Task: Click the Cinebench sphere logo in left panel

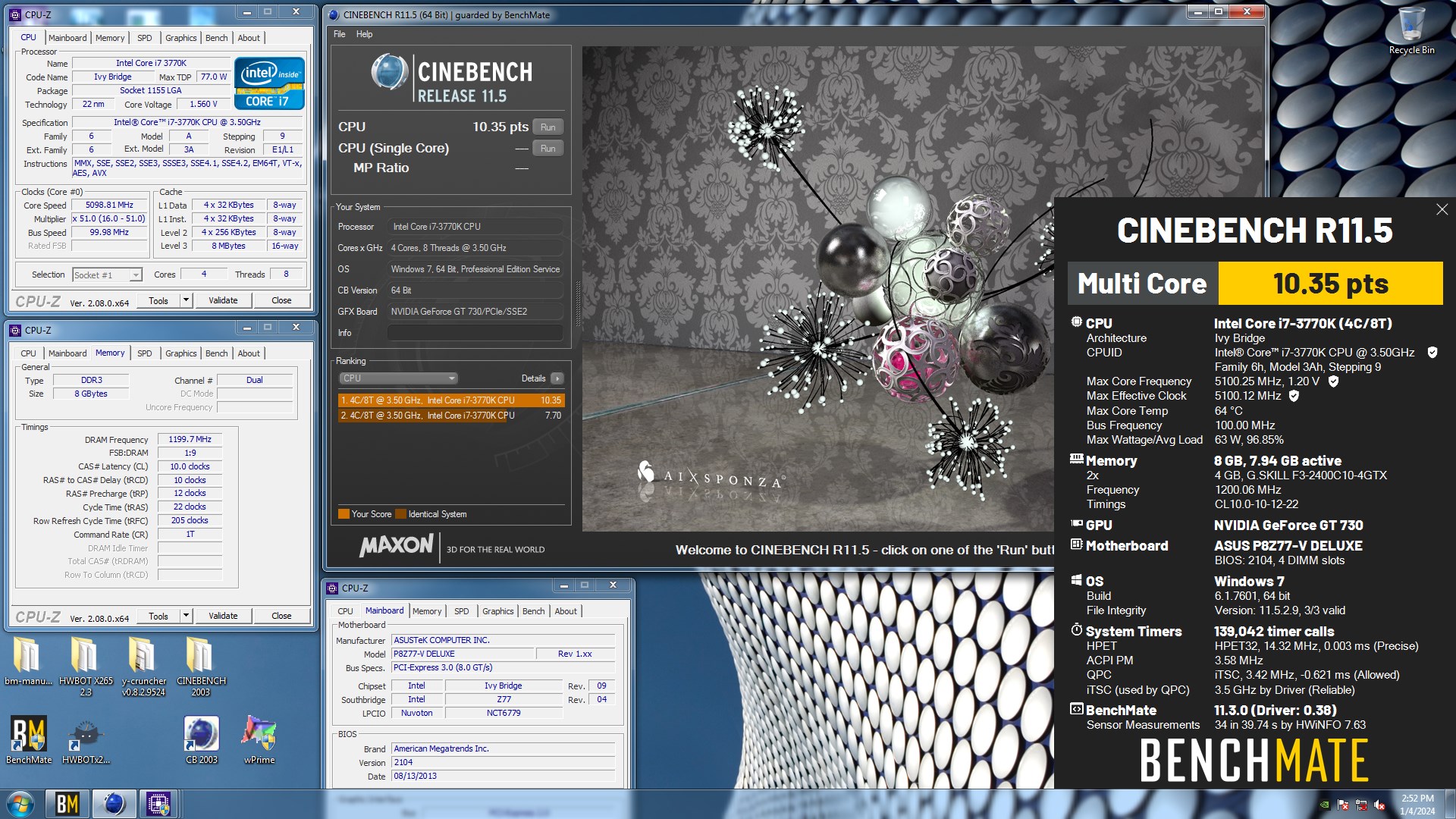Action: (x=389, y=73)
